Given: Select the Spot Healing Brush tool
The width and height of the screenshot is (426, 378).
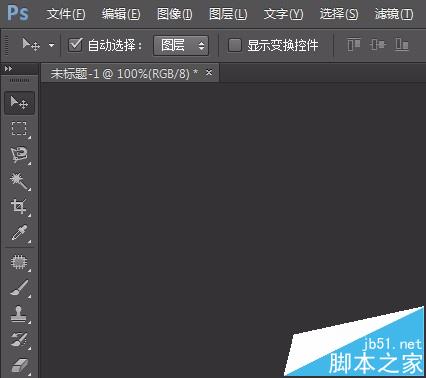Looking at the screenshot, I should pos(19,262).
